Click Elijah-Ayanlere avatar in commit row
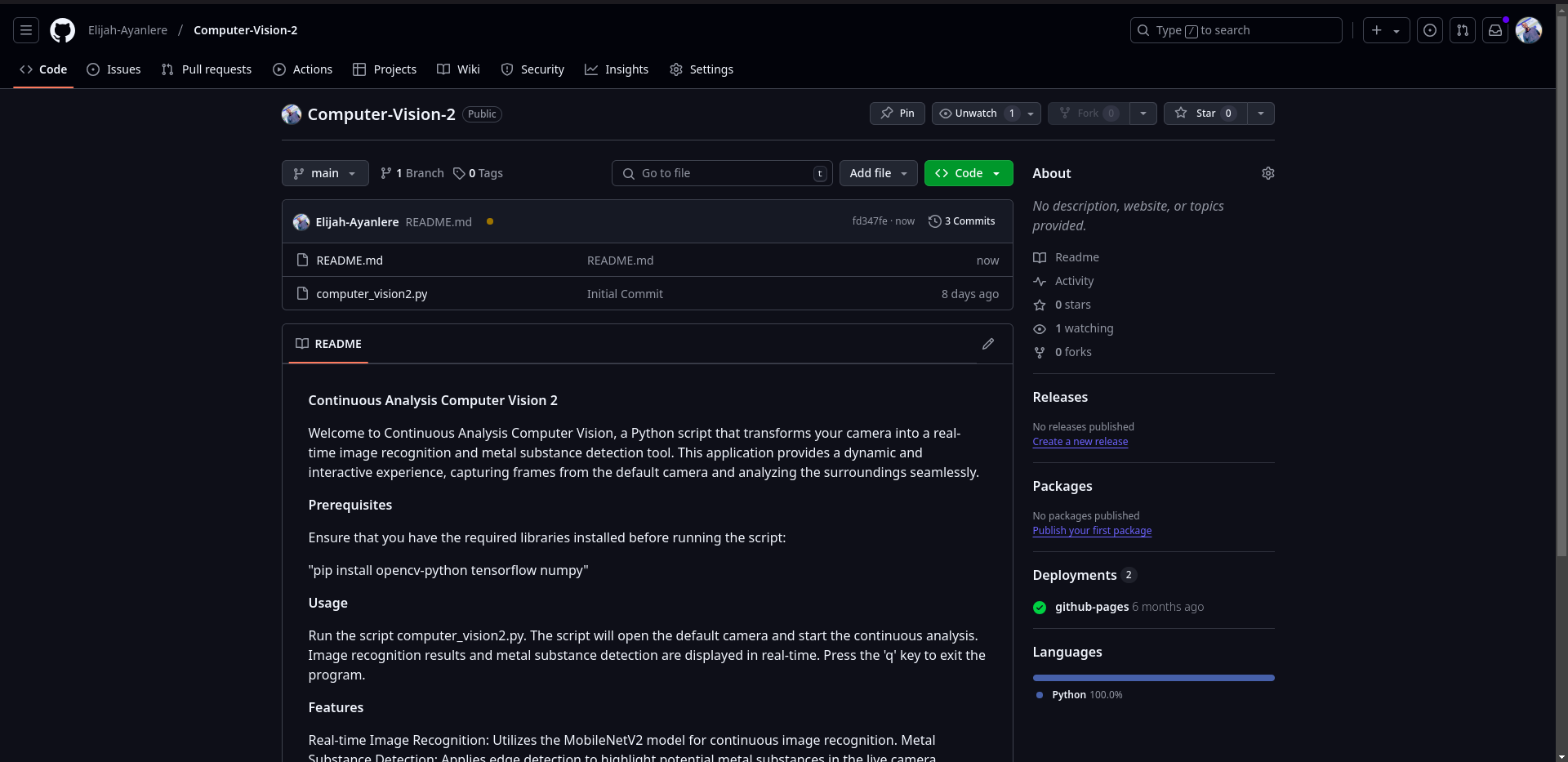Screen dimensions: 1568x762 [301, 222]
